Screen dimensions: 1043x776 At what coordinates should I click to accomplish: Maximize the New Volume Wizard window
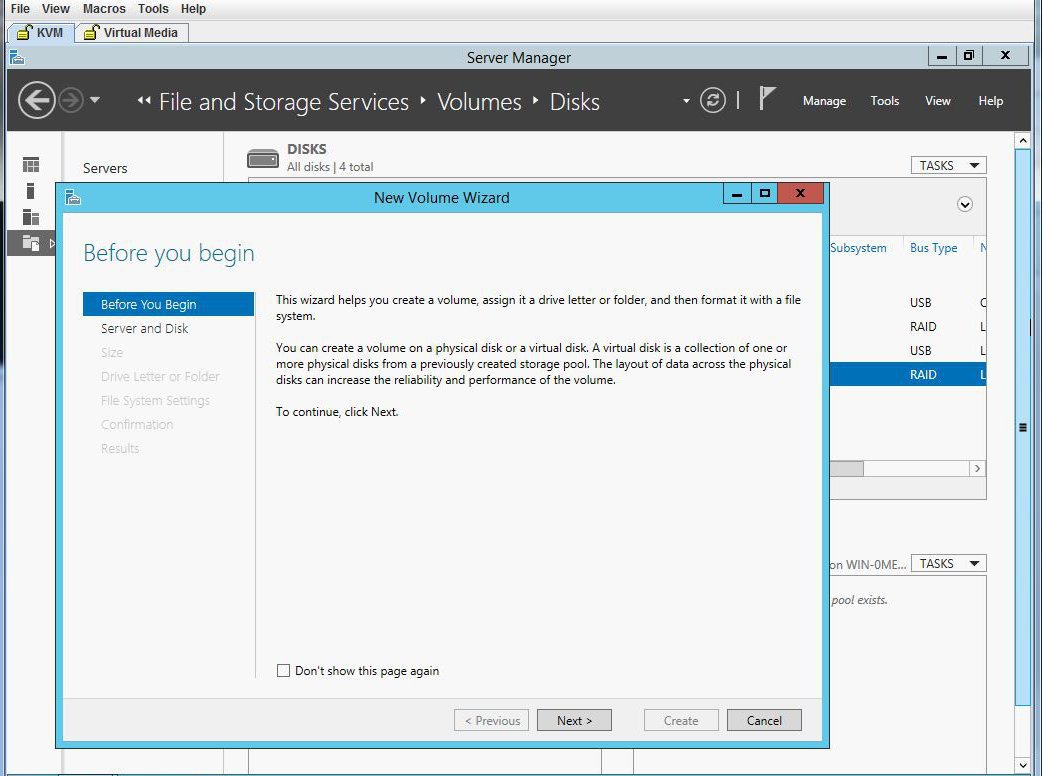pyautogui.click(x=764, y=194)
